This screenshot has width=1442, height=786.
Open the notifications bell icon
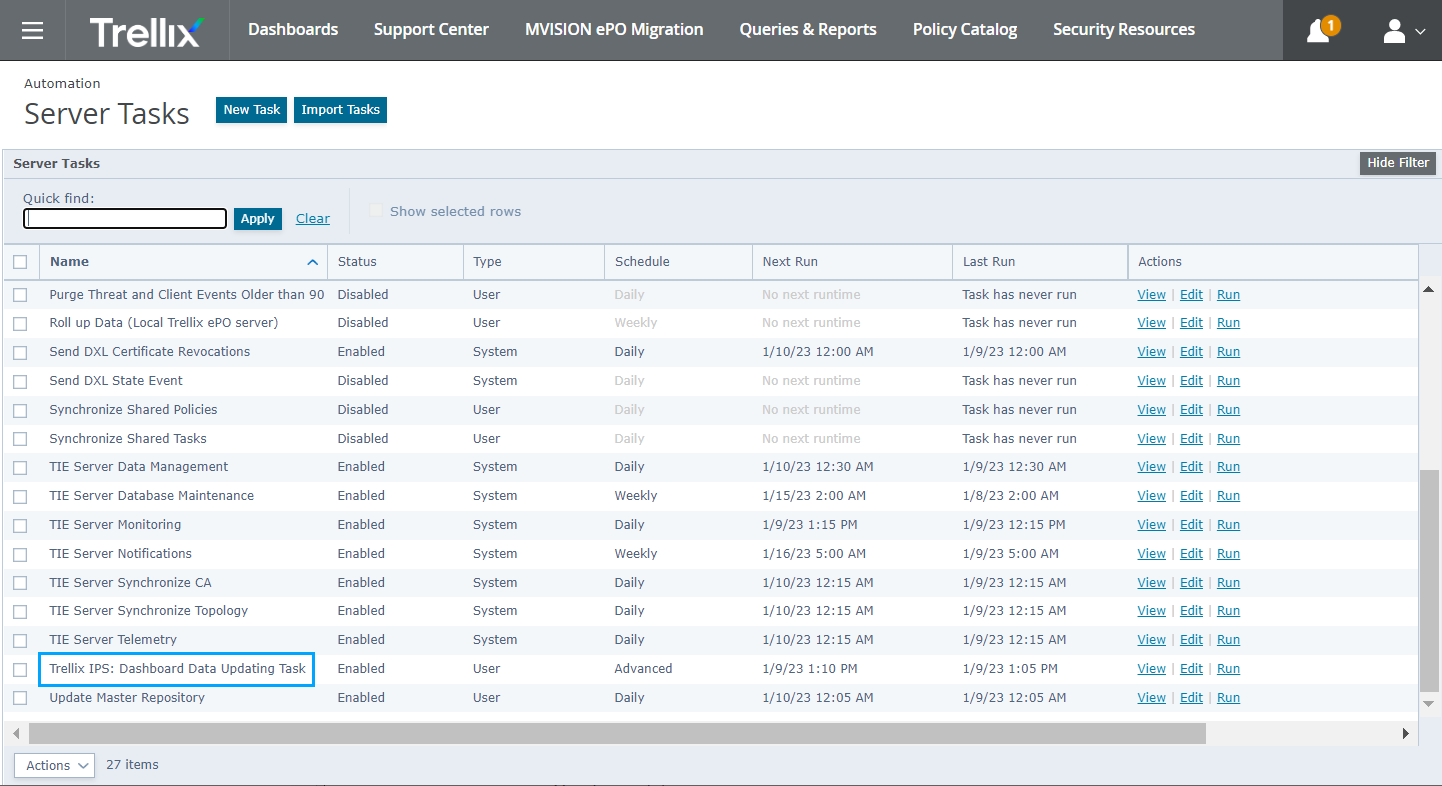click(x=1319, y=30)
